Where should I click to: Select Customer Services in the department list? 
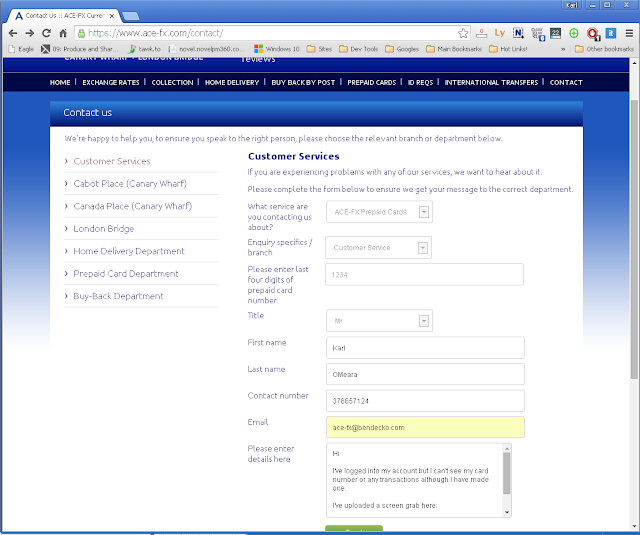click(112, 161)
